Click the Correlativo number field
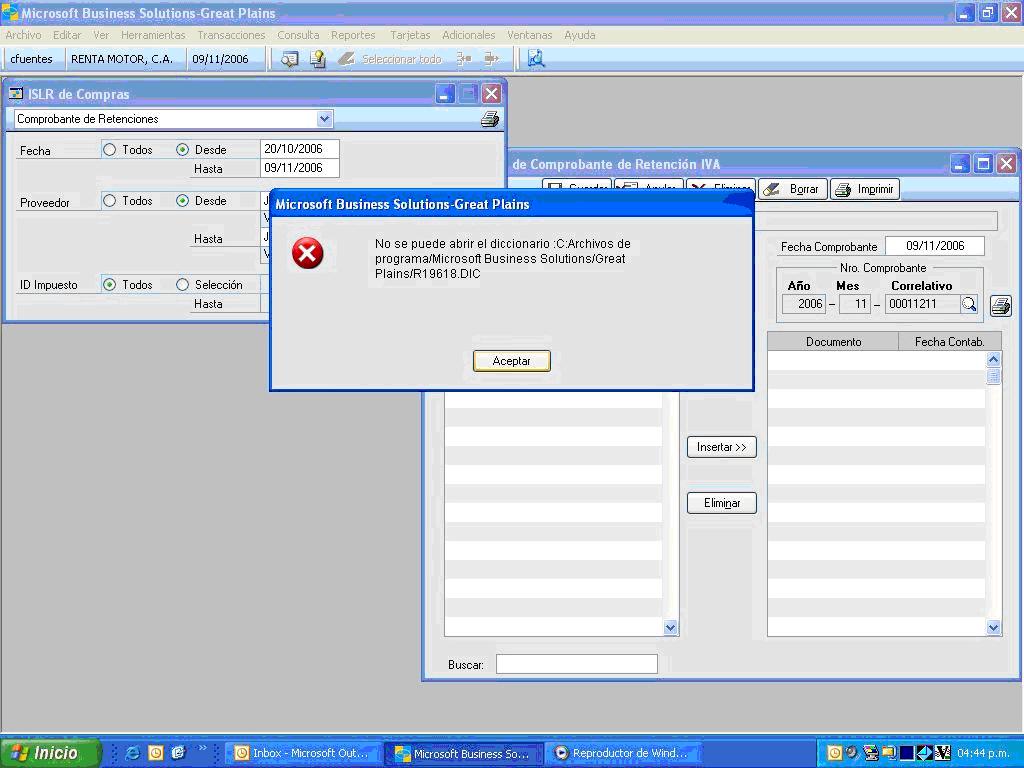 (923, 304)
